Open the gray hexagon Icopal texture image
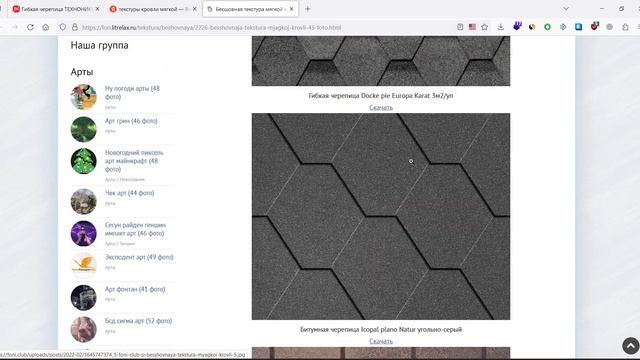This screenshot has height=360, width=640. click(x=381, y=216)
